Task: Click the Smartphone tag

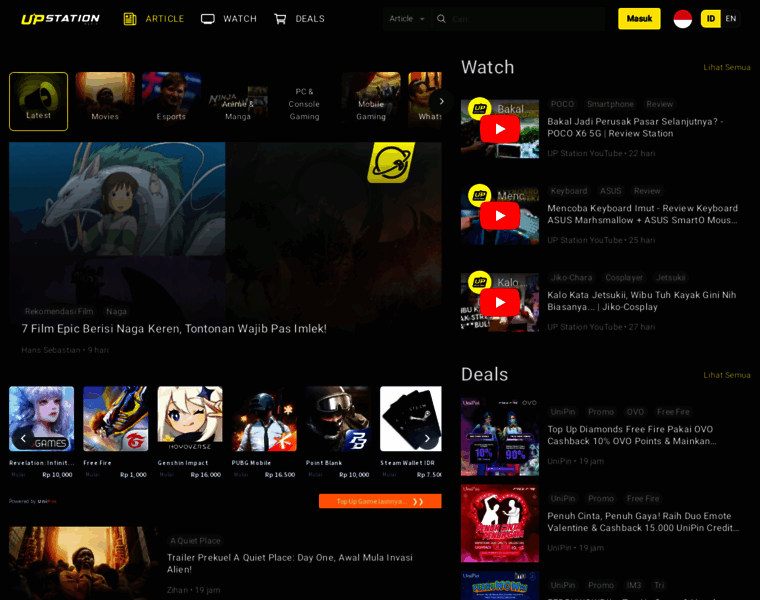Action: click(610, 104)
